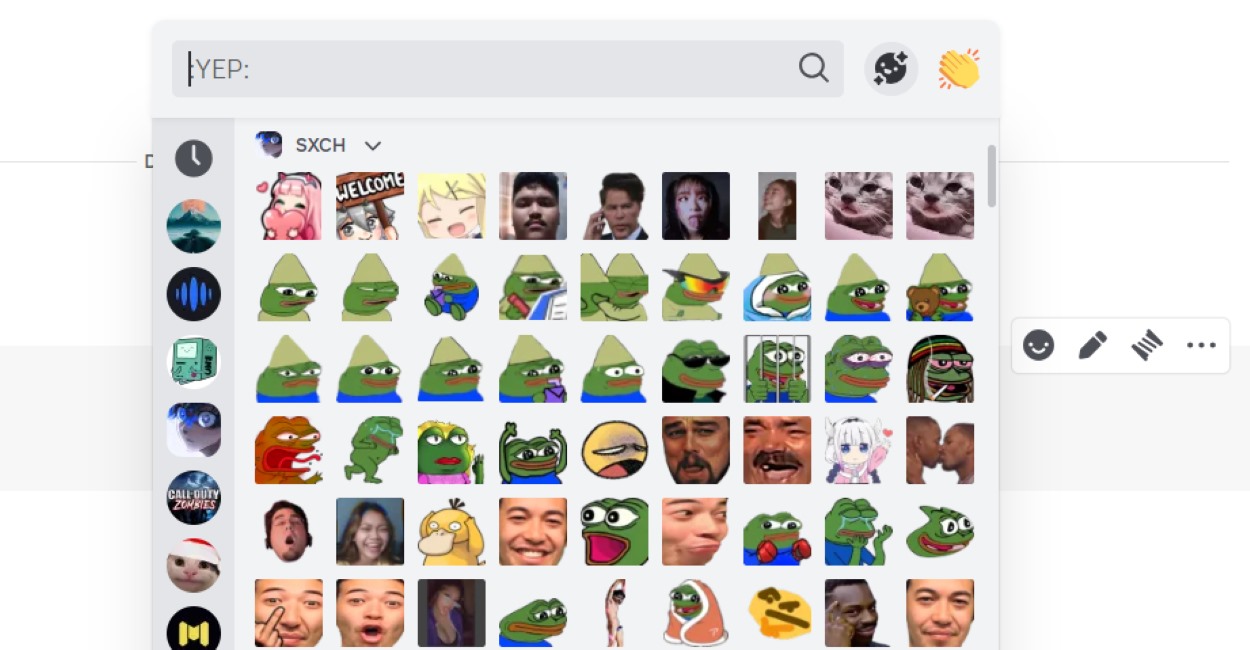The image size is (1250, 650).
Task: Pick the white-haired anime girl with horns emoji
Action: click(859, 450)
